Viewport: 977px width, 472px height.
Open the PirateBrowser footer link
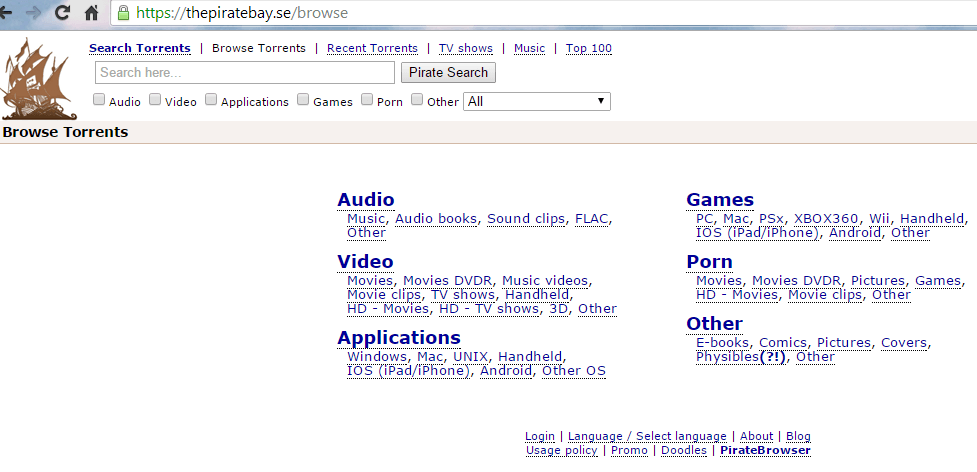[x=765, y=450]
